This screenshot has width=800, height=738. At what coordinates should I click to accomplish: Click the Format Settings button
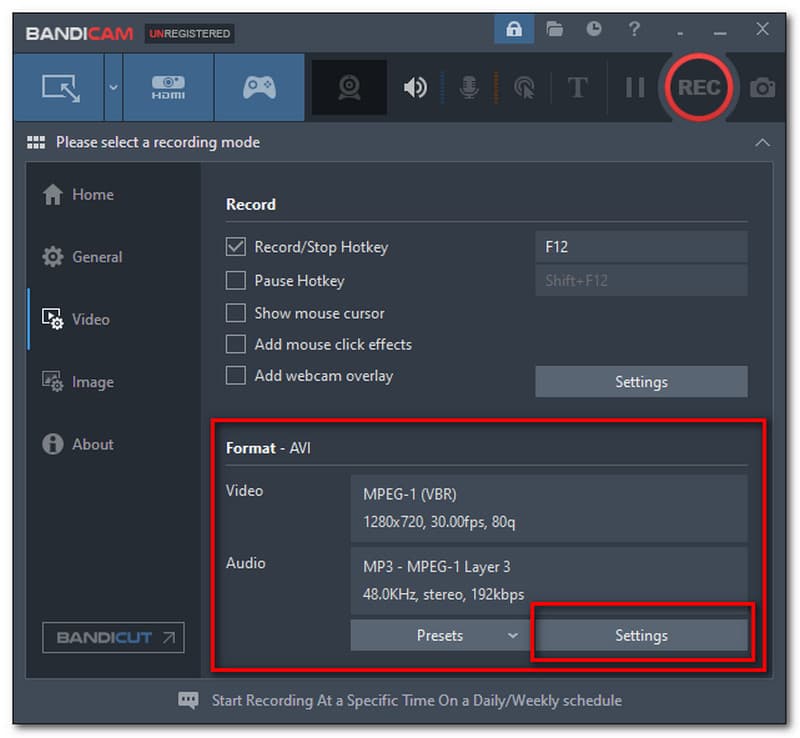coord(641,635)
